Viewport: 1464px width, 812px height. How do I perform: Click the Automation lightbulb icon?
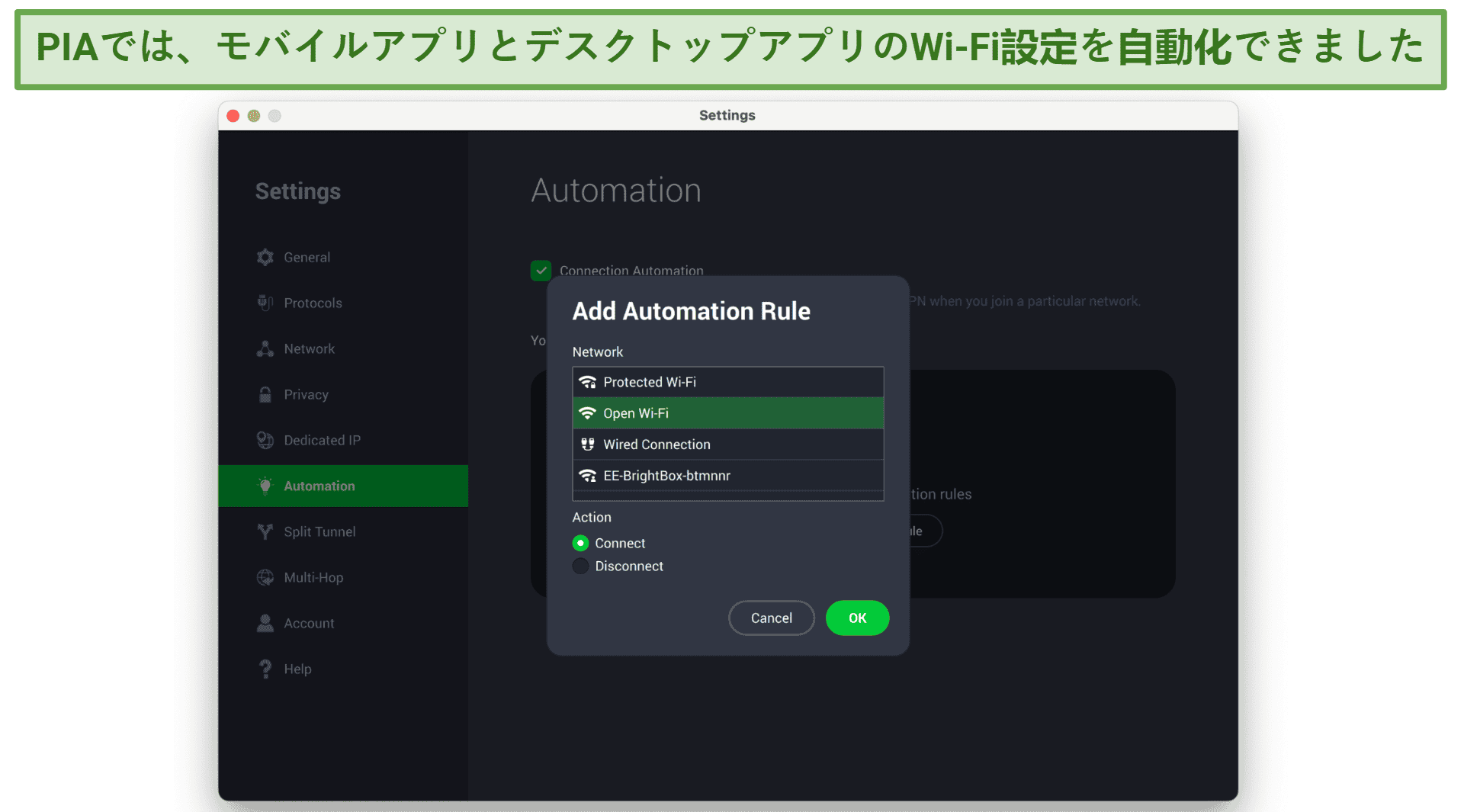[265, 486]
